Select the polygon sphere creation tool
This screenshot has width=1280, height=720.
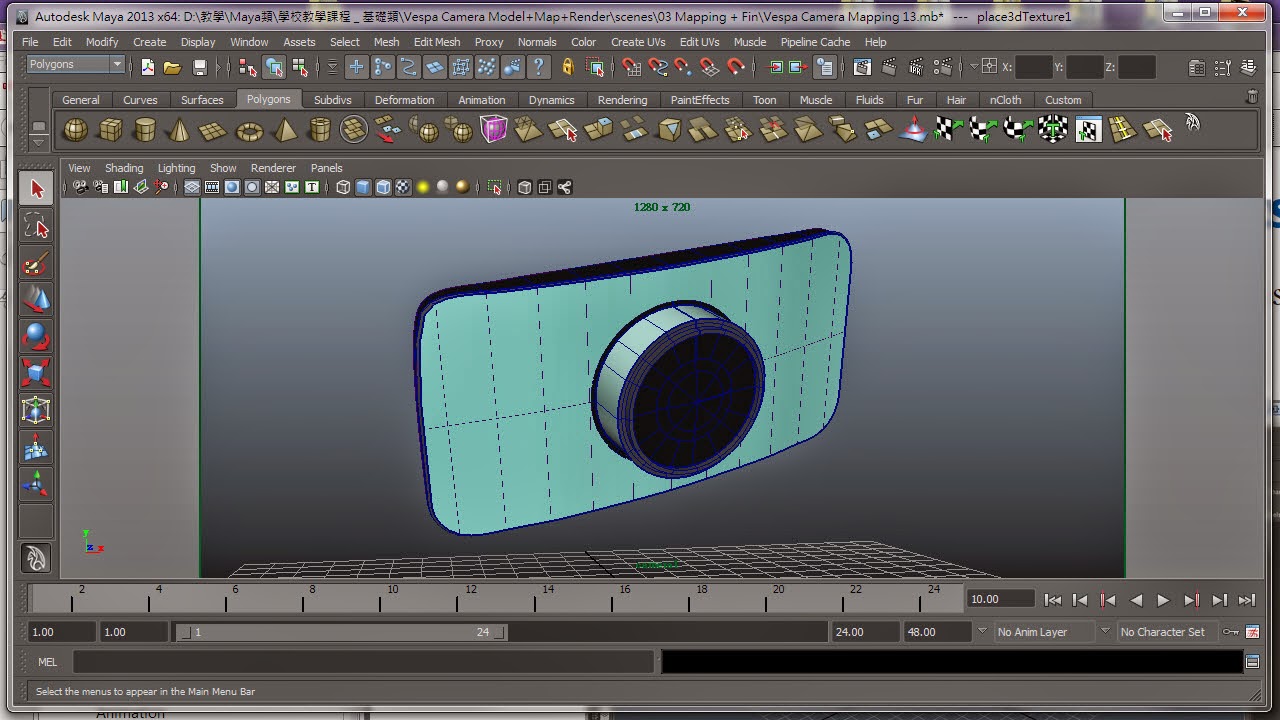[74, 130]
